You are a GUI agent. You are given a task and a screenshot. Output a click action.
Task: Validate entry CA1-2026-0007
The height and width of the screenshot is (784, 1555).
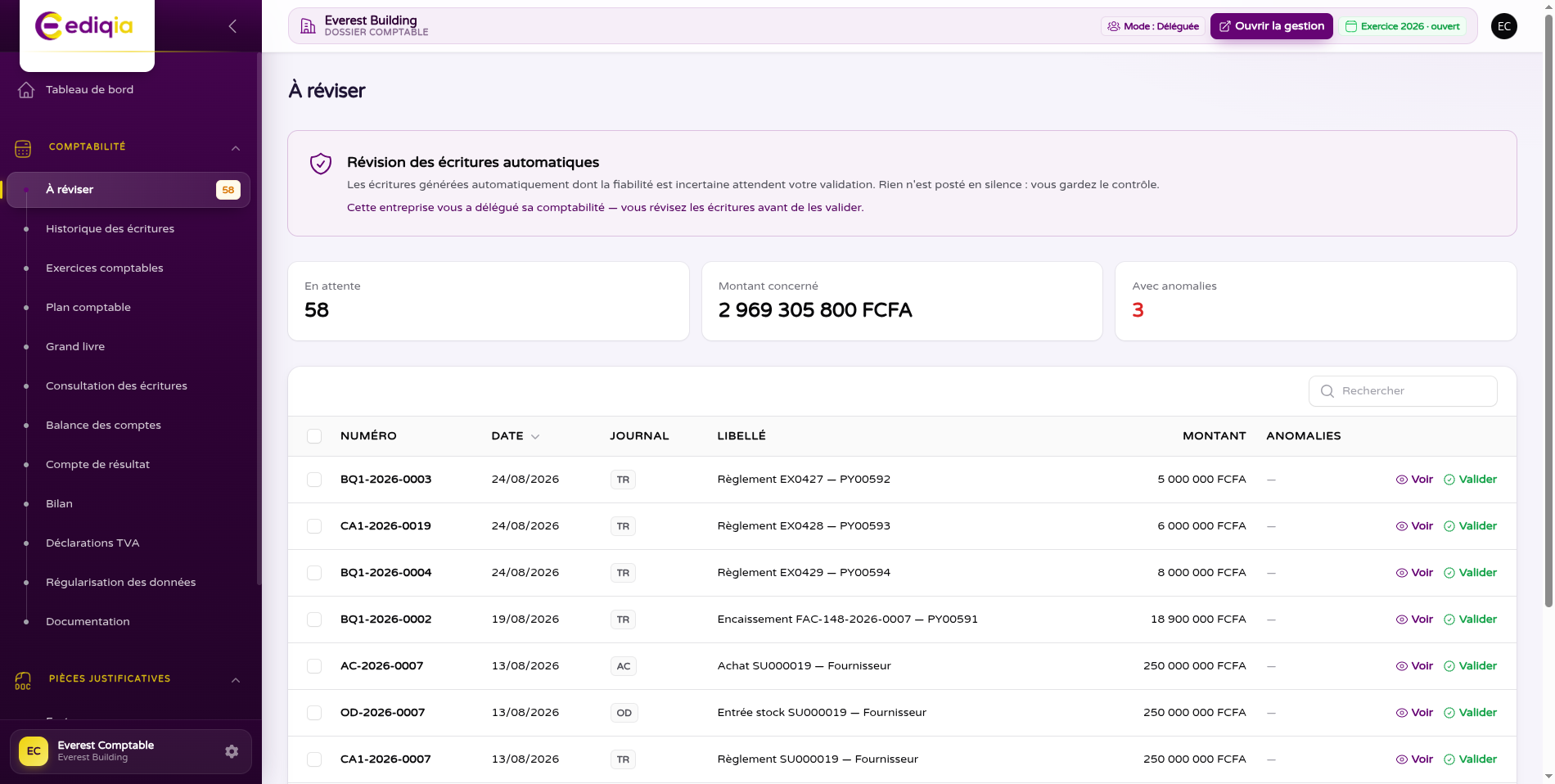point(1471,759)
